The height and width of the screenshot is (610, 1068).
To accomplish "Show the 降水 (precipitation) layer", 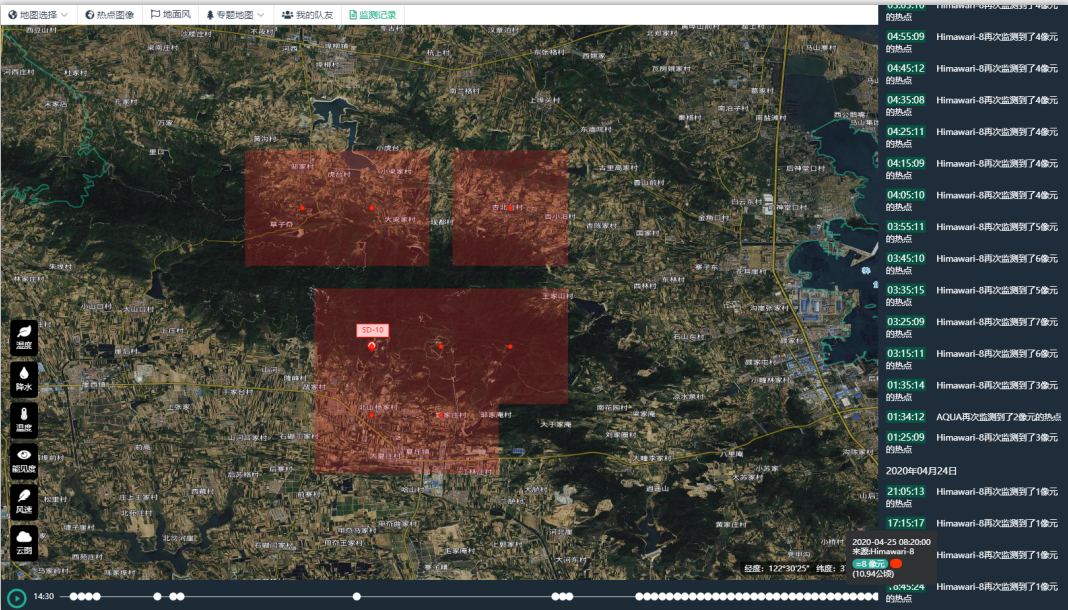I will click(x=24, y=378).
